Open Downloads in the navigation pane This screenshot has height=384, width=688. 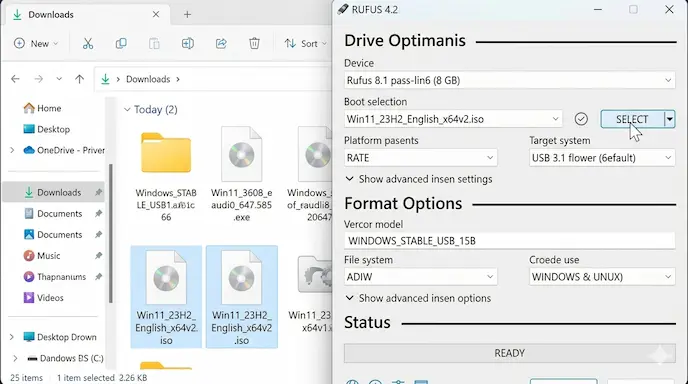point(54,192)
